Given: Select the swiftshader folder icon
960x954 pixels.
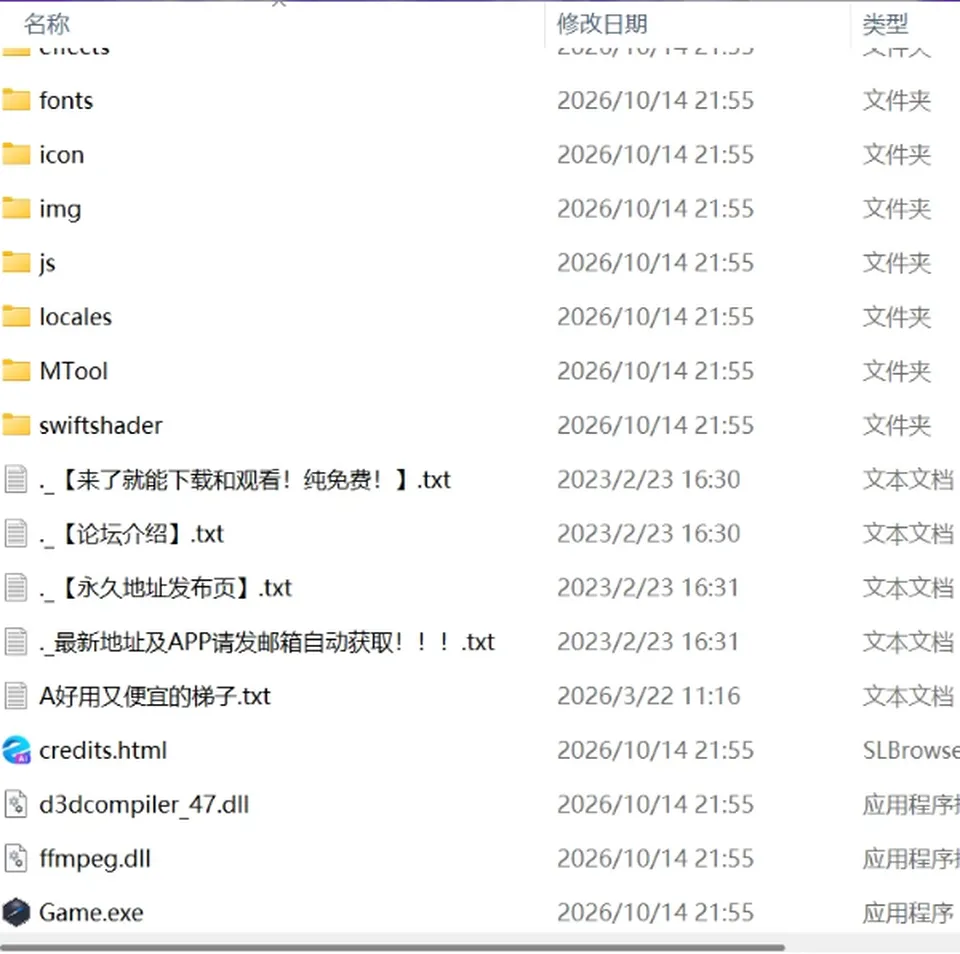Looking at the screenshot, I should [16, 425].
